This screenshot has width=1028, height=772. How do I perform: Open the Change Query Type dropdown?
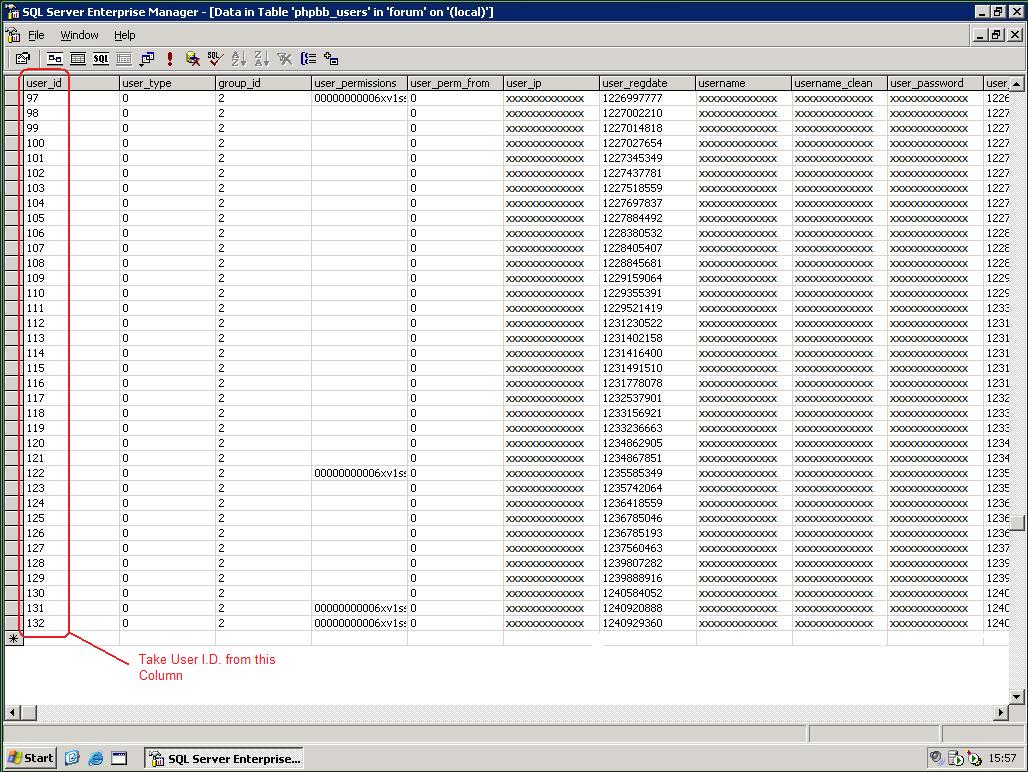147,59
